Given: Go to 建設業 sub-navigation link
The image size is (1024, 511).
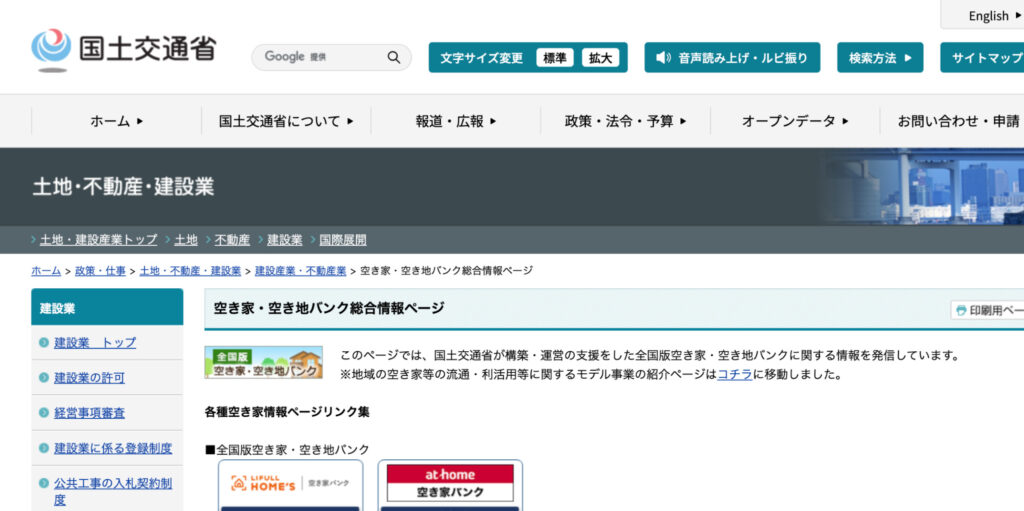Looking at the screenshot, I should coord(285,240).
